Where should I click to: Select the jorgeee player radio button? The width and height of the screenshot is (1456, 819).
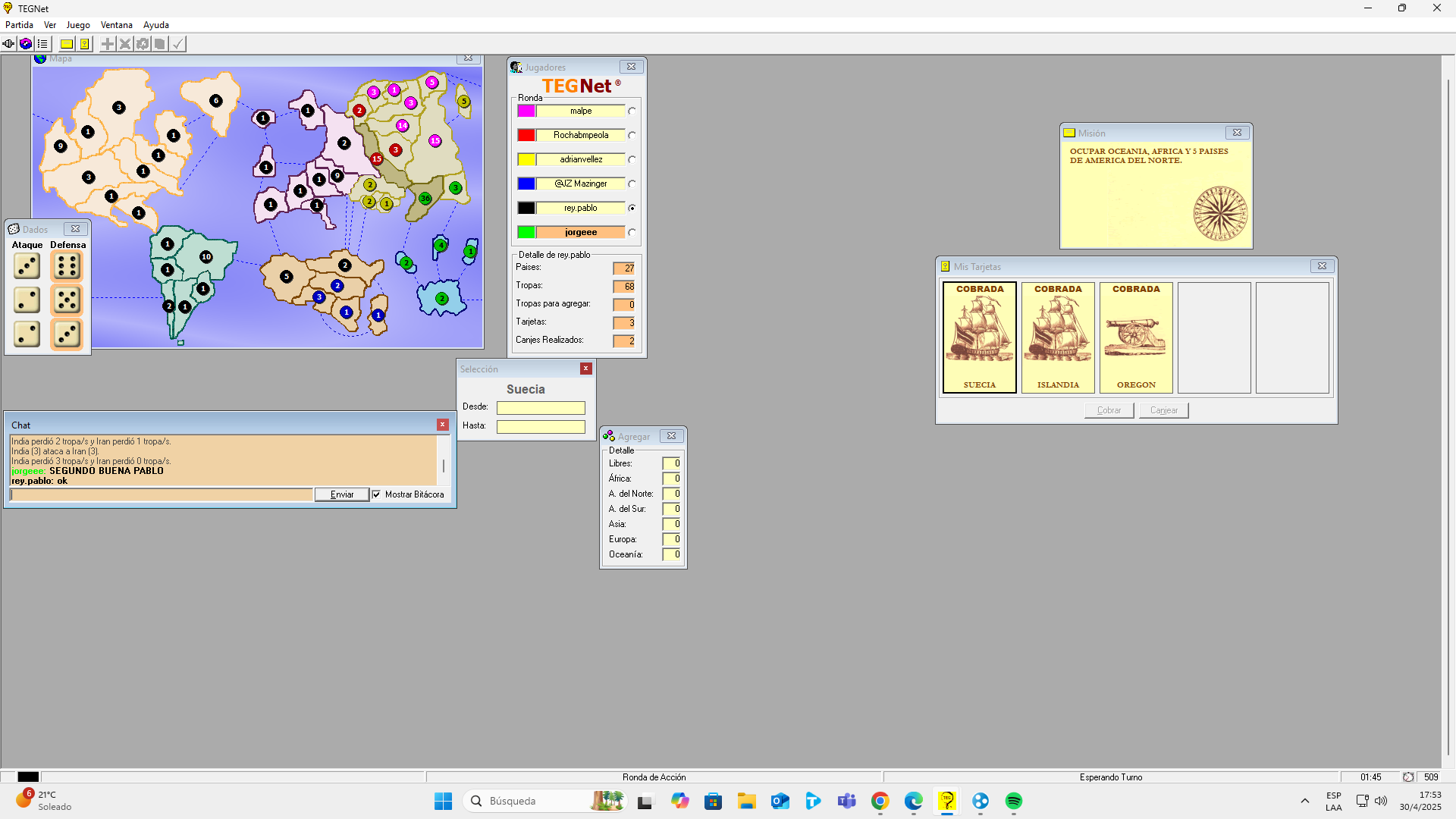point(632,233)
